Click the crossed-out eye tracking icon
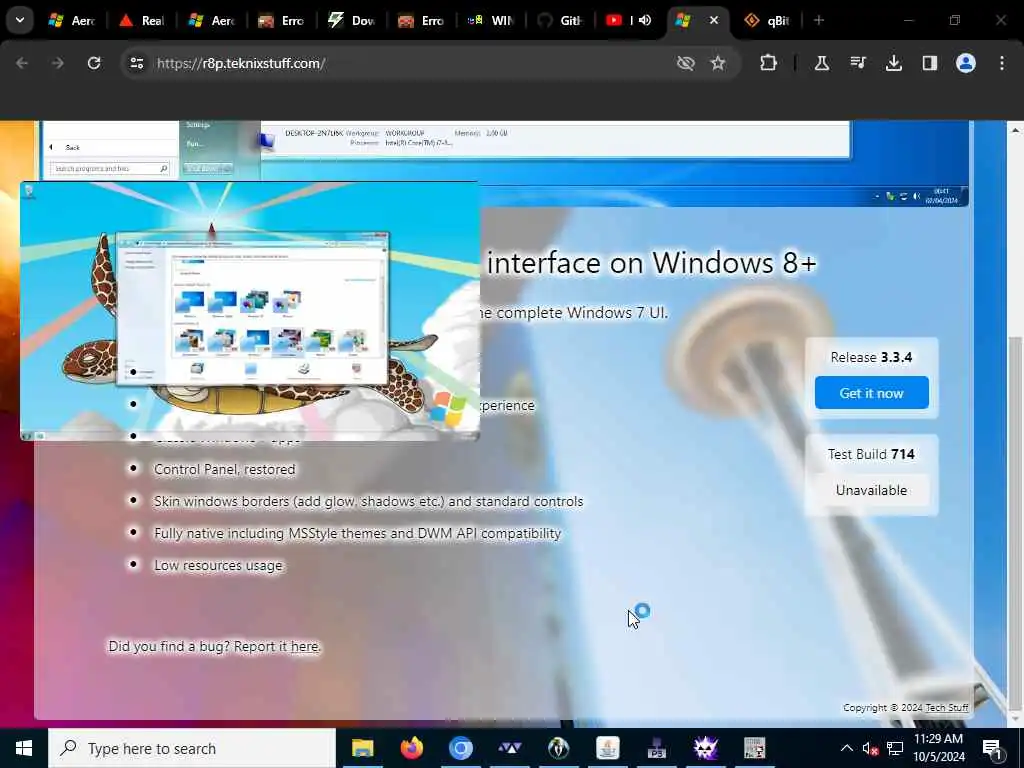 [x=686, y=63]
